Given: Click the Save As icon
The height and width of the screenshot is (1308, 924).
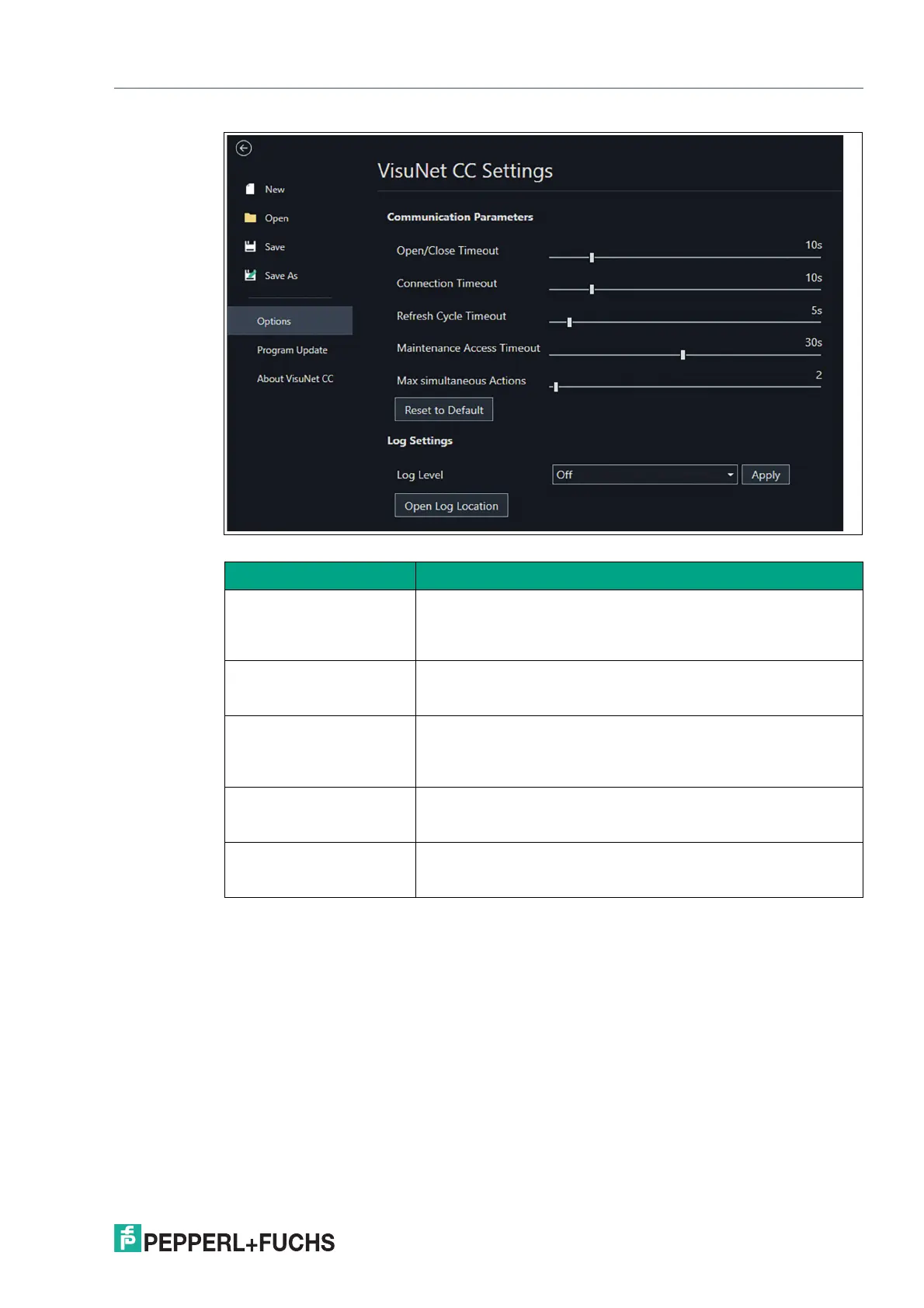Looking at the screenshot, I should [250, 276].
